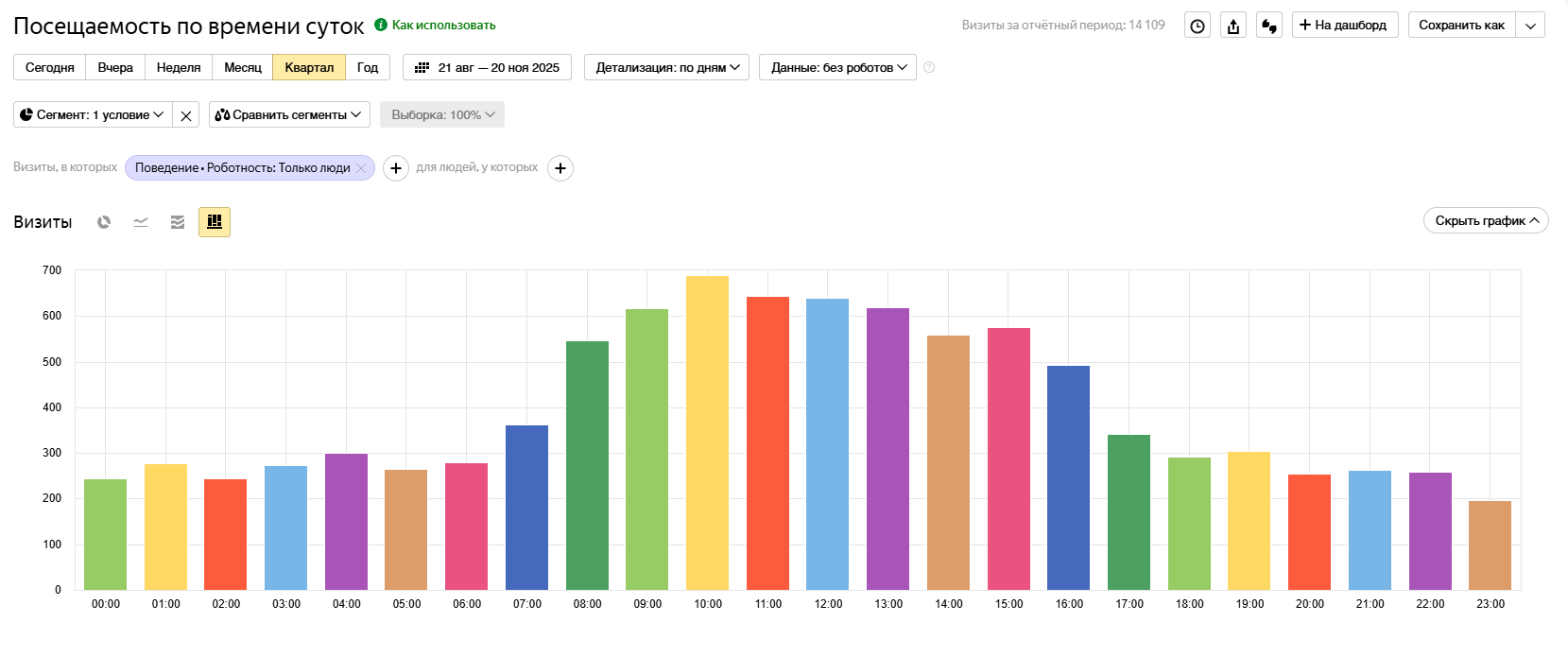
Task: Click the light blue 12:00 bar
Action: (827, 444)
